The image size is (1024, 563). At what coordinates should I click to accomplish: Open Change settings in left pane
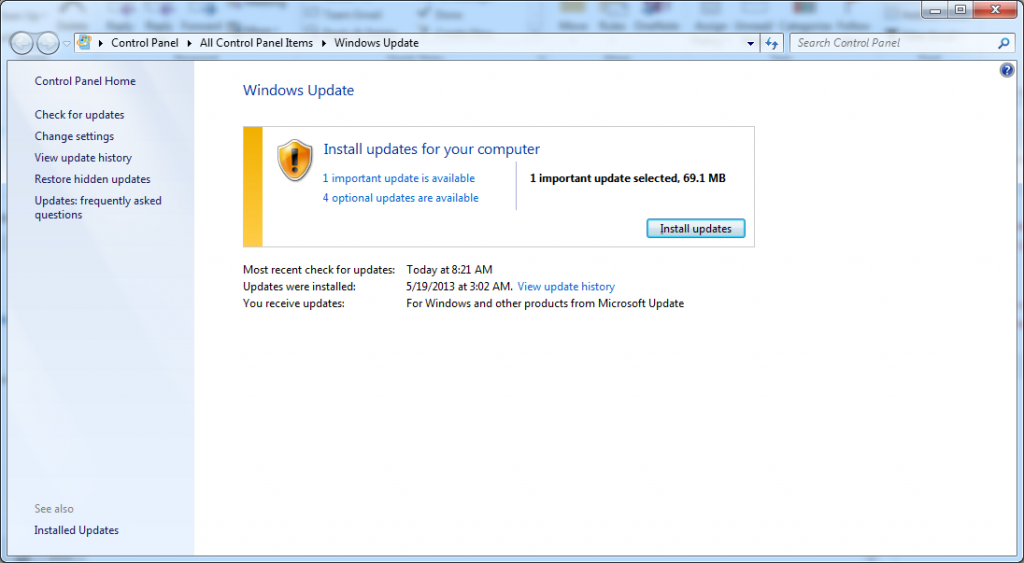coord(74,136)
